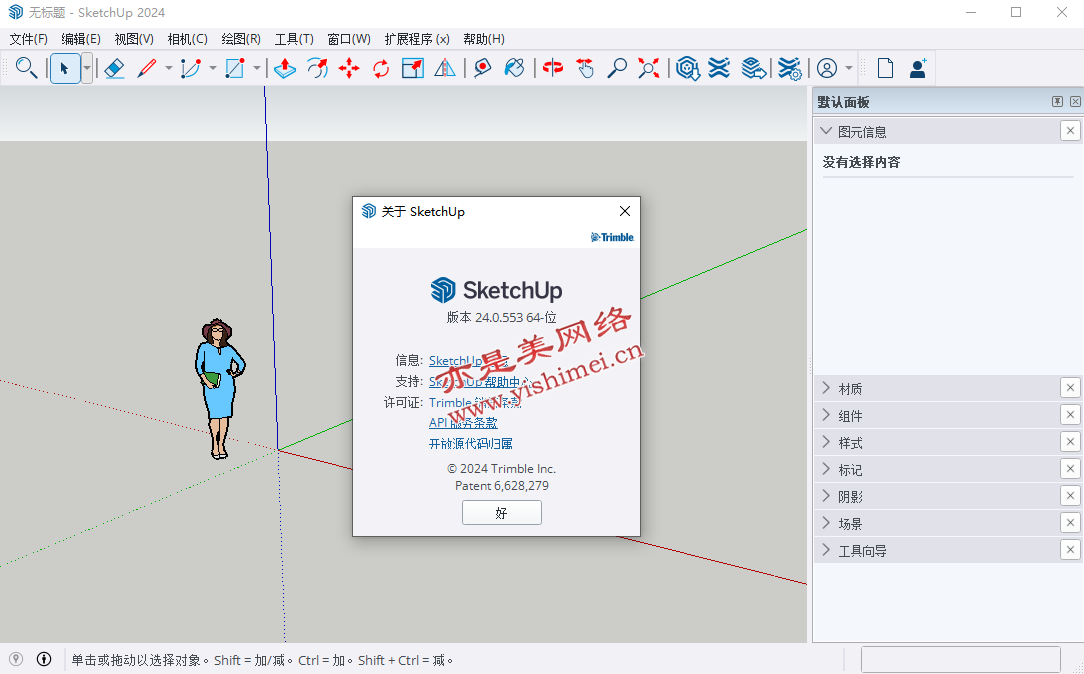The width and height of the screenshot is (1084, 674).
Task: Open the Extension Manager icon
Action: (x=789, y=68)
